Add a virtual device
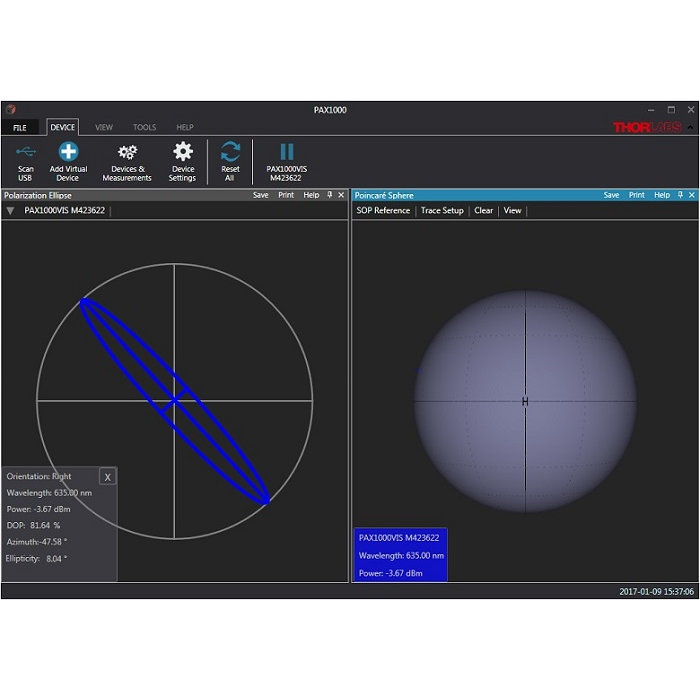The width and height of the screenshot is (700, 700). 68,152
